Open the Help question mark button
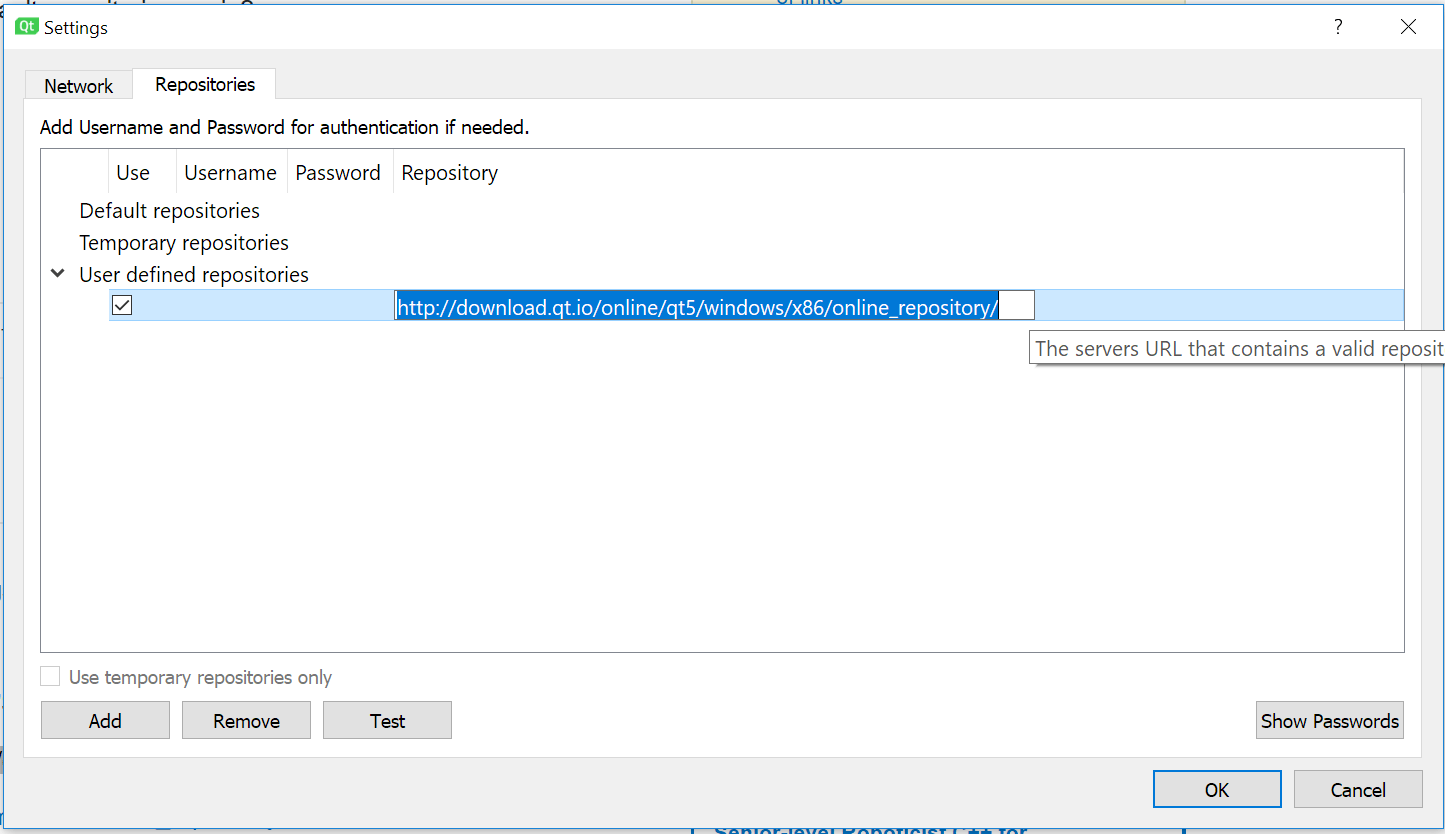Image resolution: width=1445 pixels, height=834 pixels. (1338, 27)
